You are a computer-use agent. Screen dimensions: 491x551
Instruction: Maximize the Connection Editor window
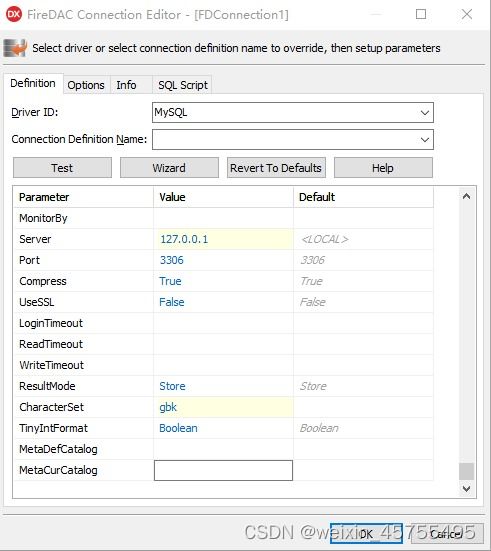coord(421,14)
